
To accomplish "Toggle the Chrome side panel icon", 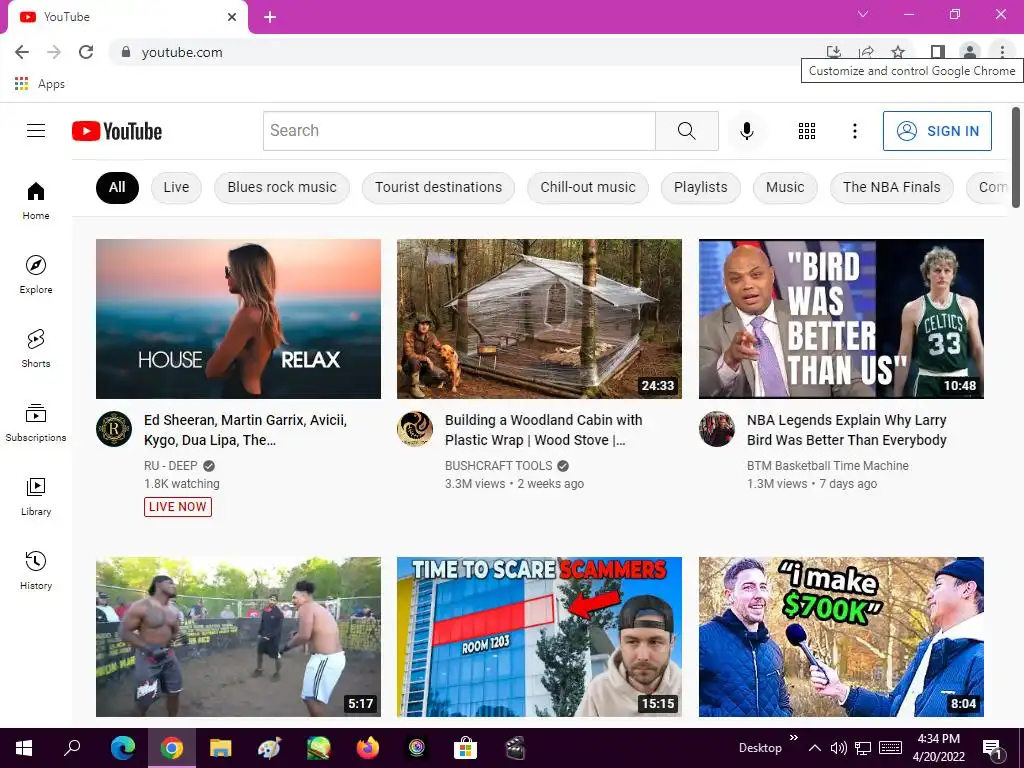I will (x=938, y=52).
